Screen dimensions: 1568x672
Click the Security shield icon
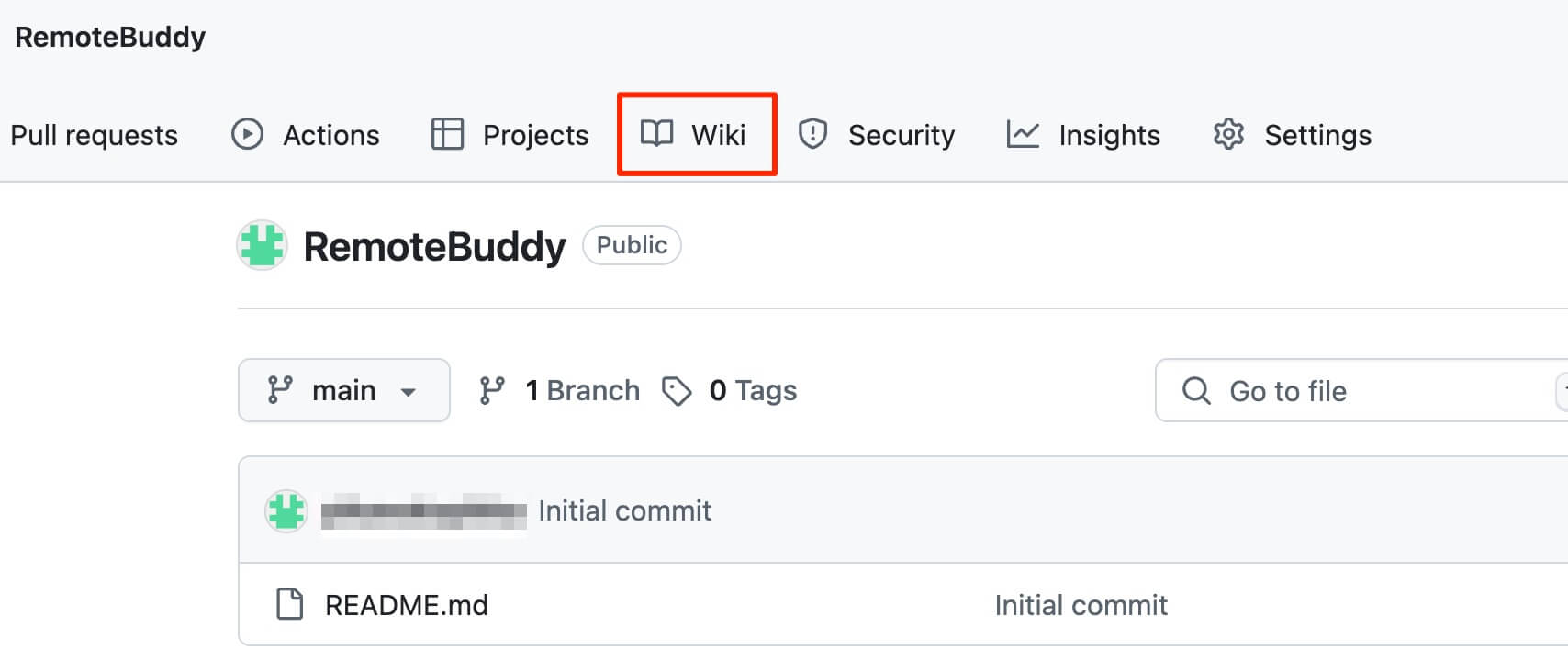pyautogui.click(x=812, y=134)
